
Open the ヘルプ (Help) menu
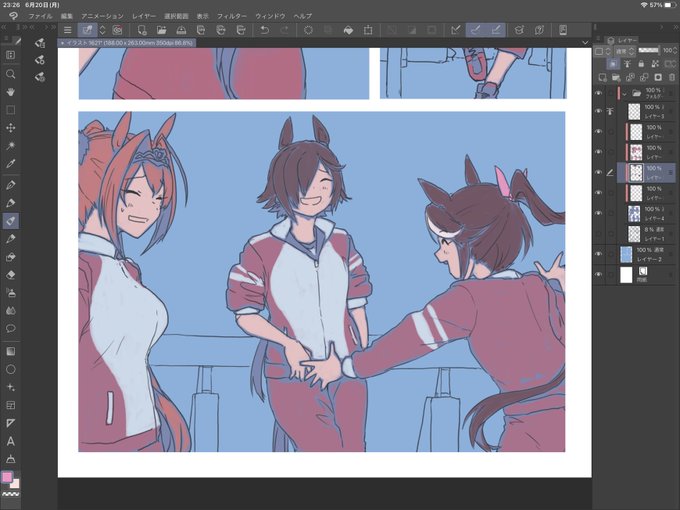pos(303,16)
